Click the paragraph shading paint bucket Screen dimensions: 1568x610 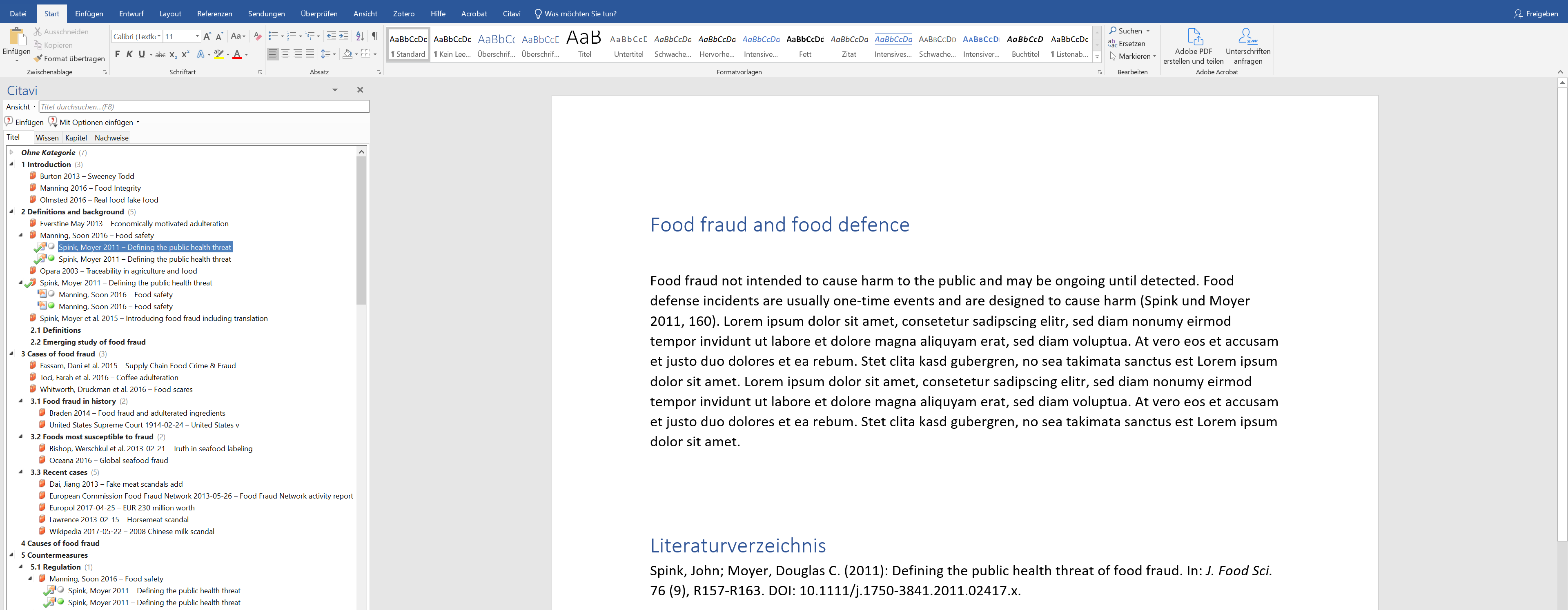coord(347,54)
